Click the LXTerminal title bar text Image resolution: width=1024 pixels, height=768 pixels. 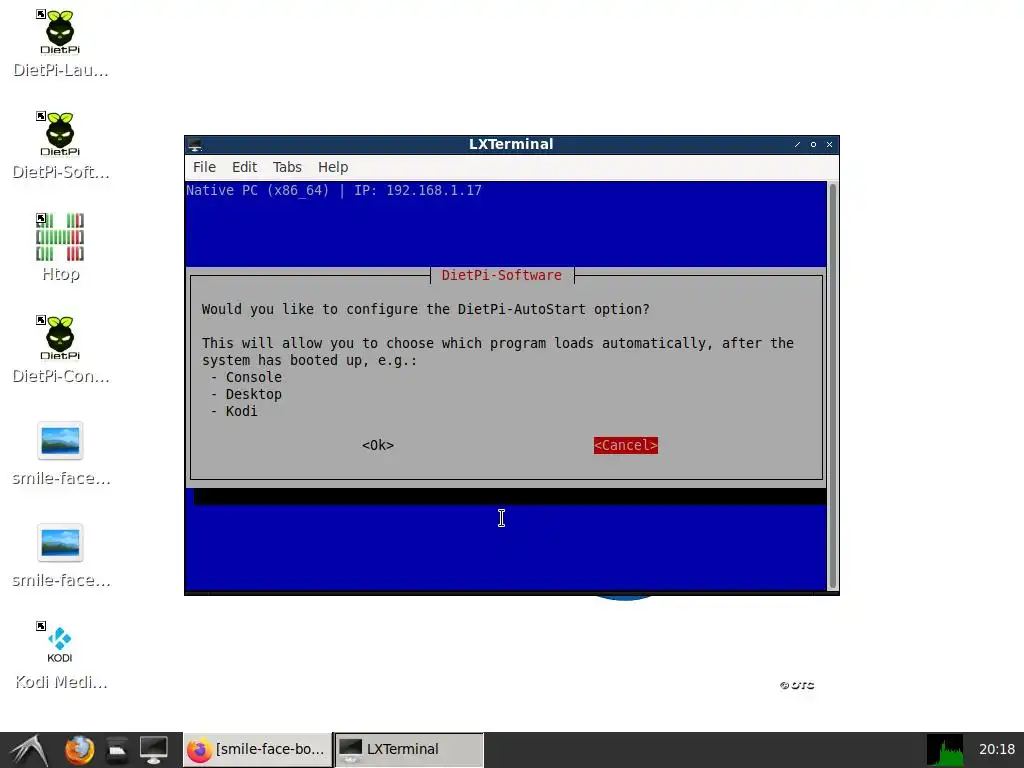511,144
